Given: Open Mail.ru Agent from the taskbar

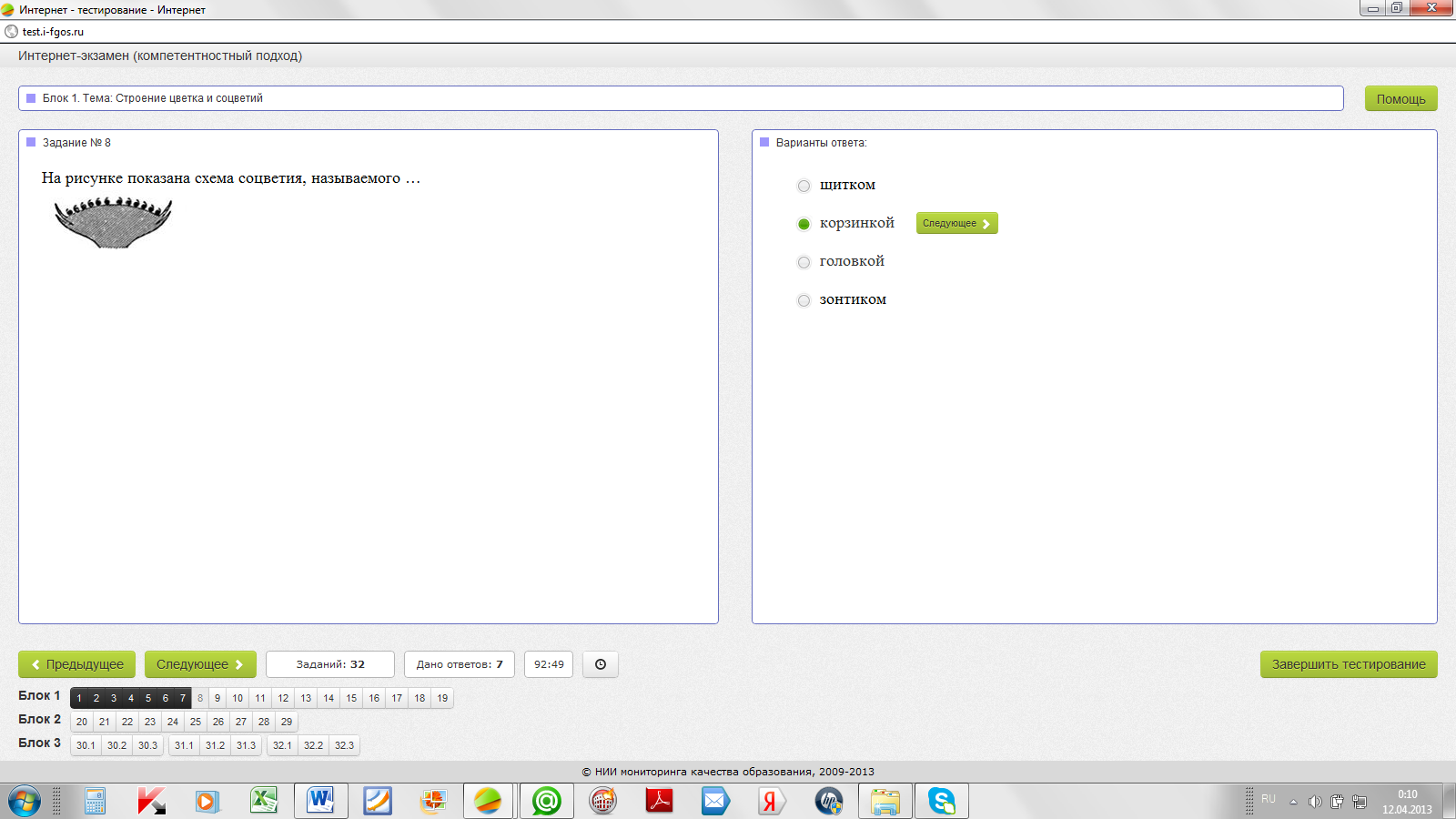Looking at the screenshot, I should (546, 802).
